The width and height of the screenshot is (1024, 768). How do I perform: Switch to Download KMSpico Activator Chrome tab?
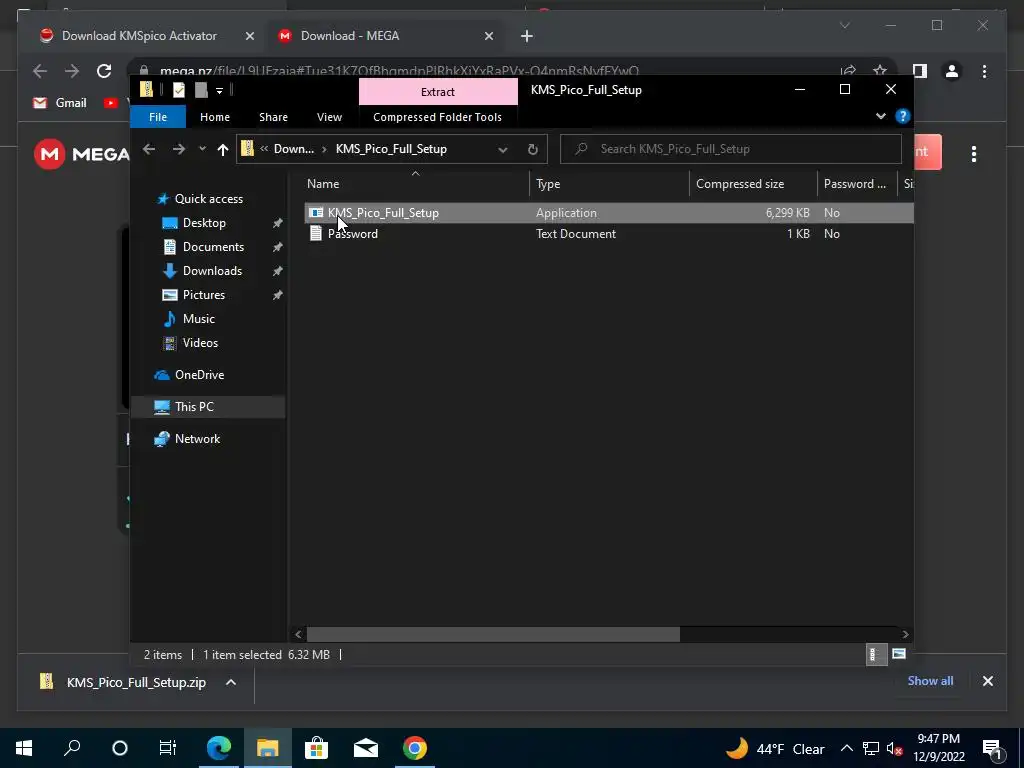click(138, 36)
